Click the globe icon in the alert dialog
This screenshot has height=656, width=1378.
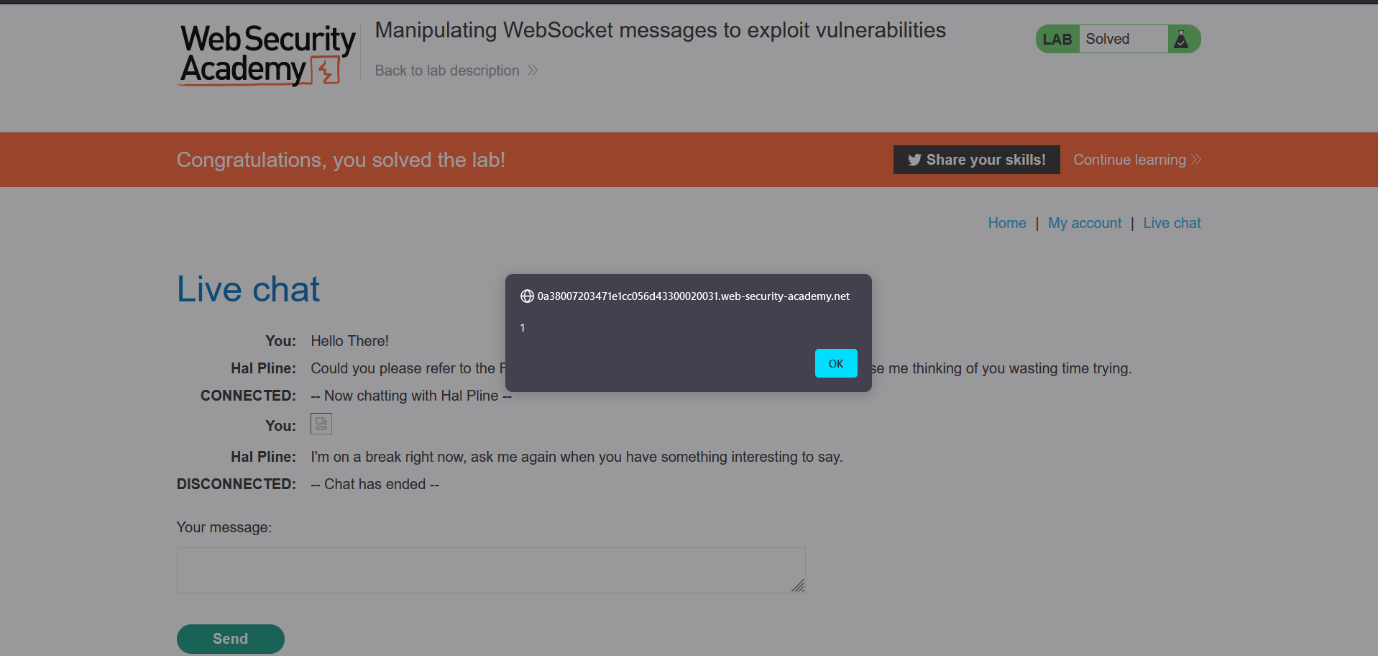pyautogui.click(x=527, y=295)
